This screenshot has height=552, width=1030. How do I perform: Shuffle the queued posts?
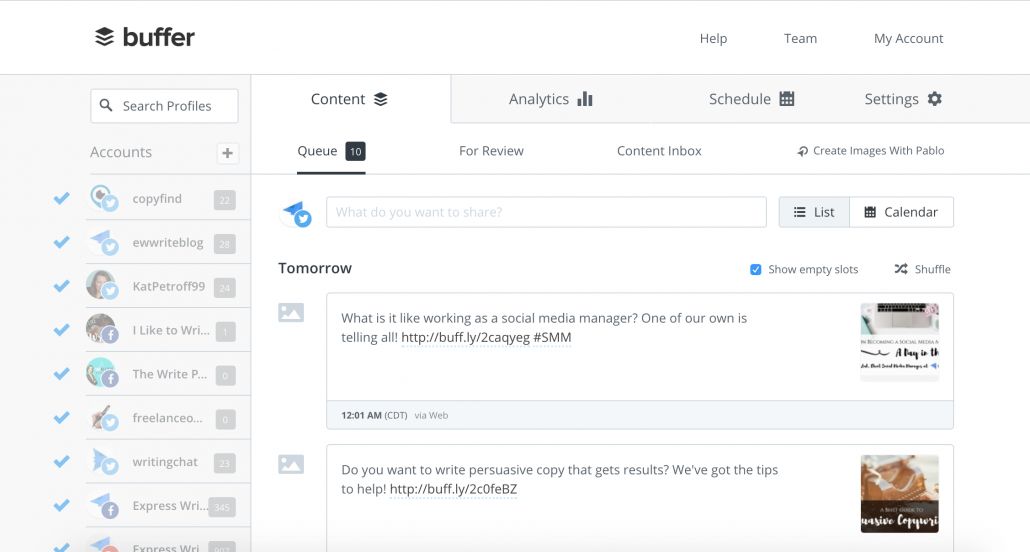pos(922,269)
